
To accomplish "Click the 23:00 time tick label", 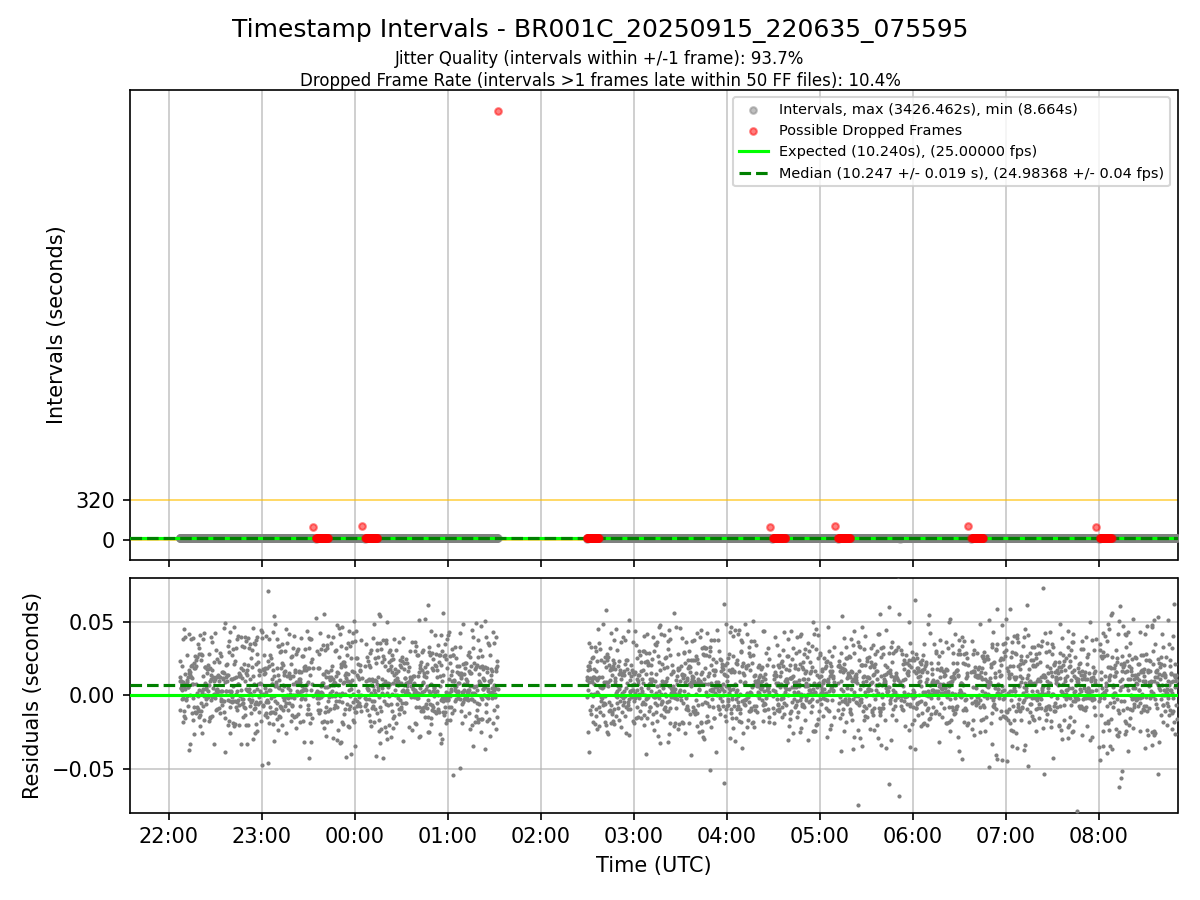I will [x=262, y=834].
